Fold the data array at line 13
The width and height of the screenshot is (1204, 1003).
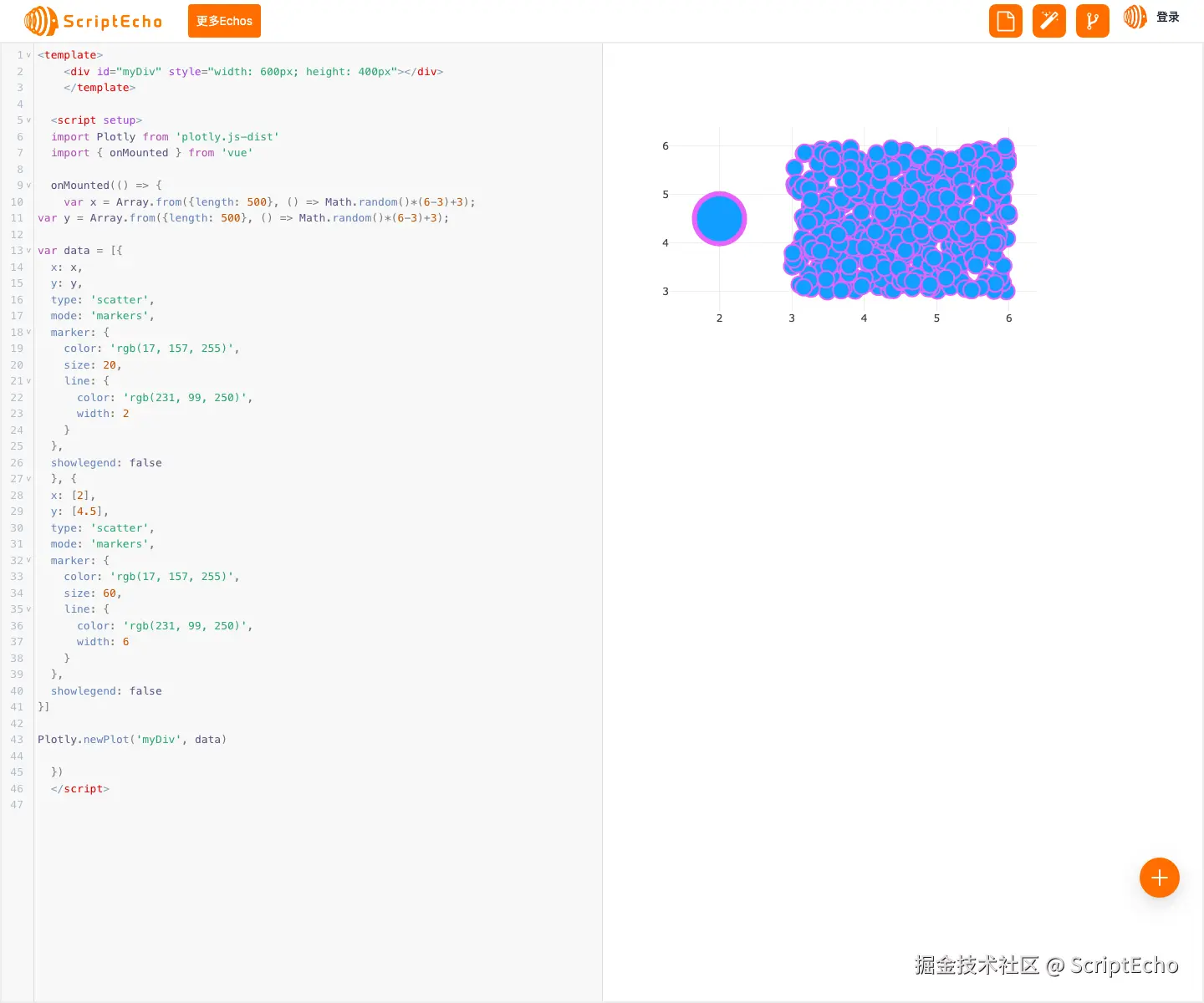pyautogui.click(x=28, y=251)
